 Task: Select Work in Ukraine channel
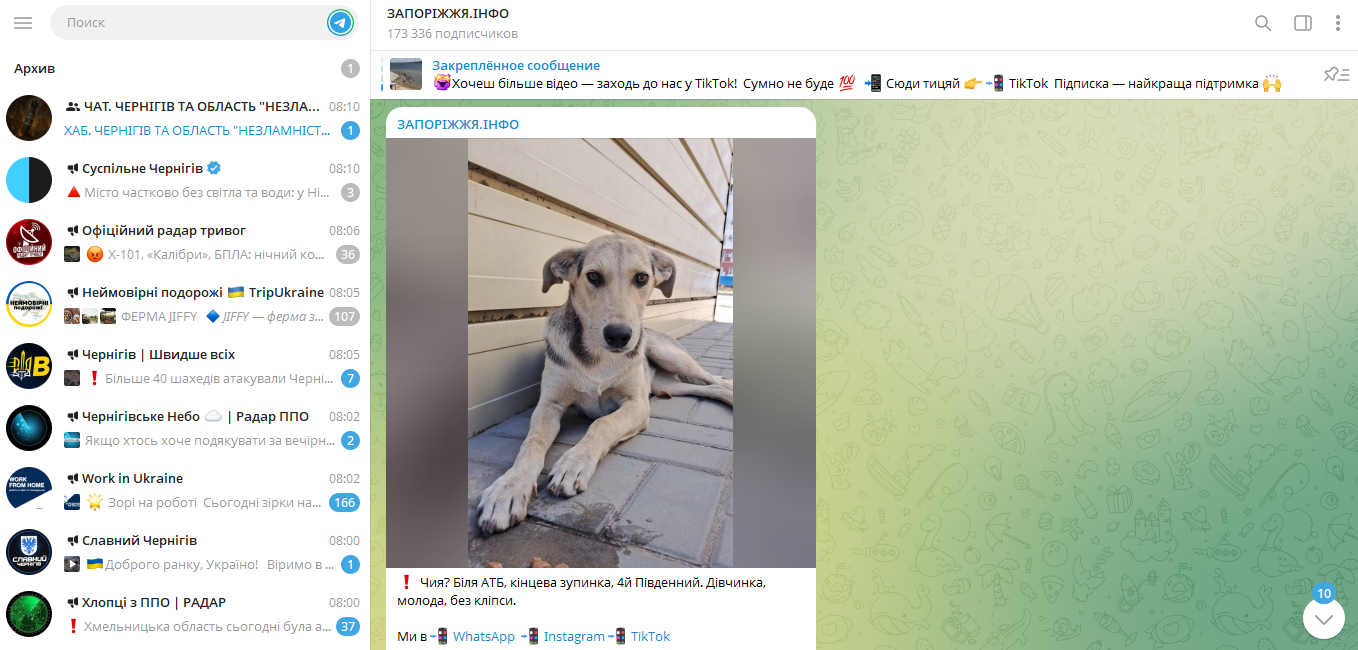point(185,490)
